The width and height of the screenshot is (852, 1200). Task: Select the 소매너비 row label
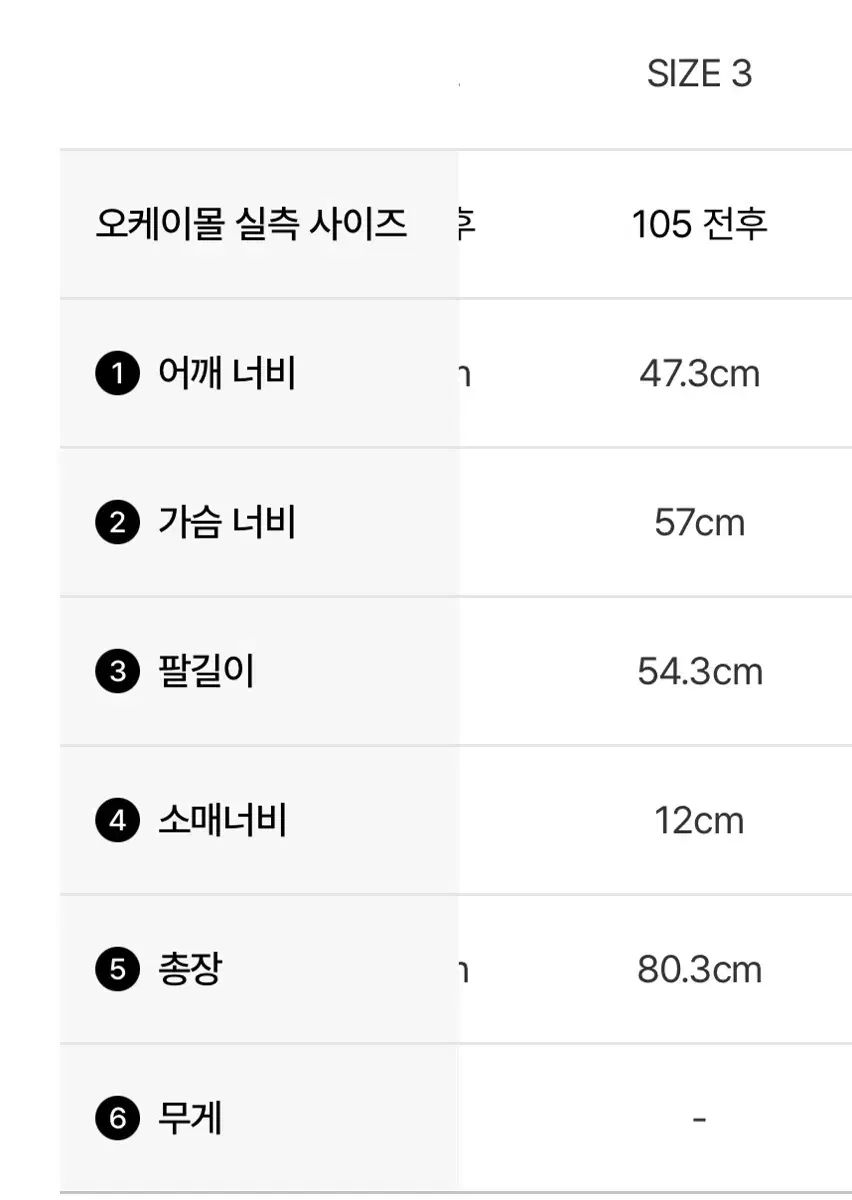[x=222, y=820]
